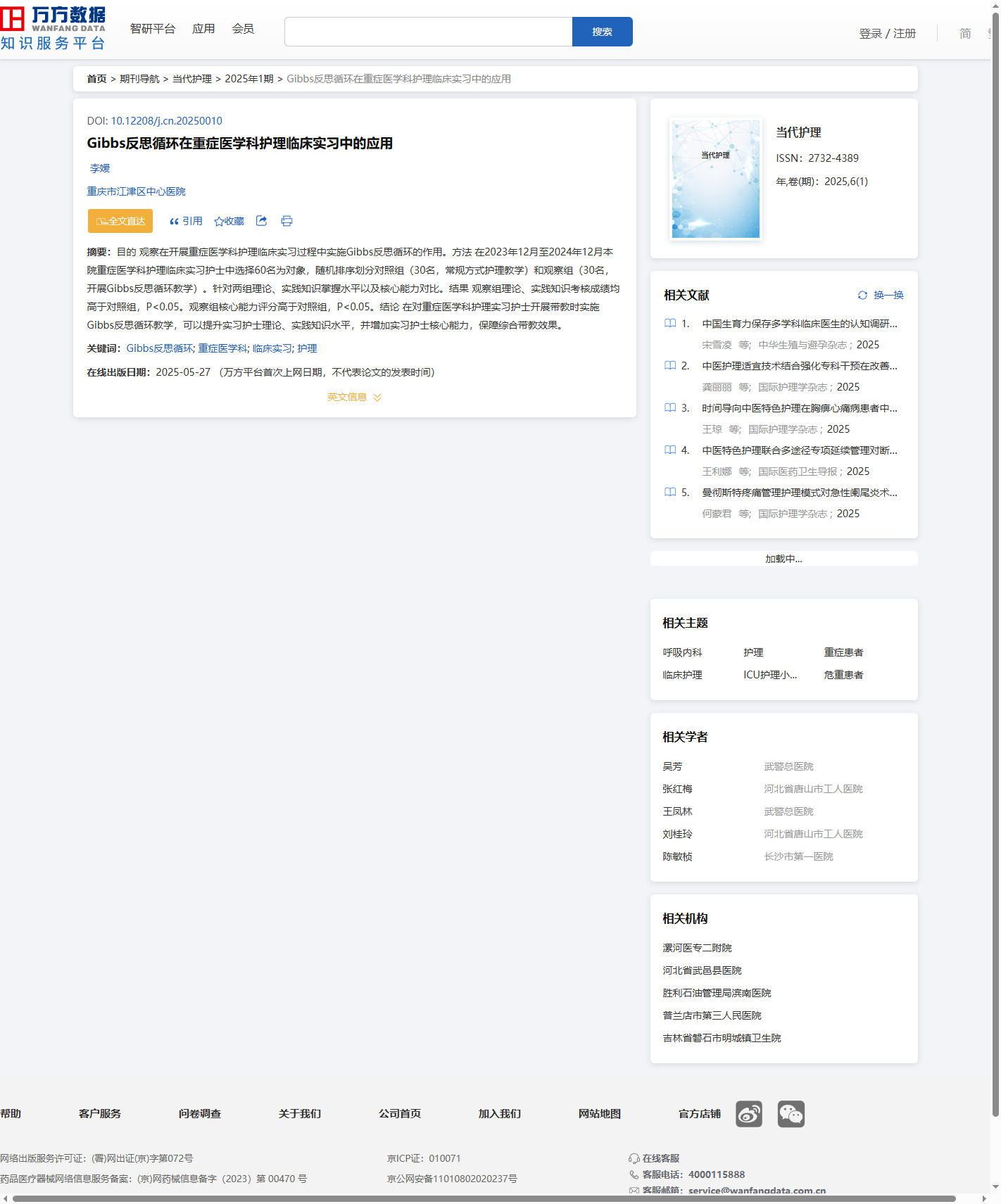Click the 收藏 star favorite button
The width and height of the screenshot is (1001, 1204).
[229, 221]
